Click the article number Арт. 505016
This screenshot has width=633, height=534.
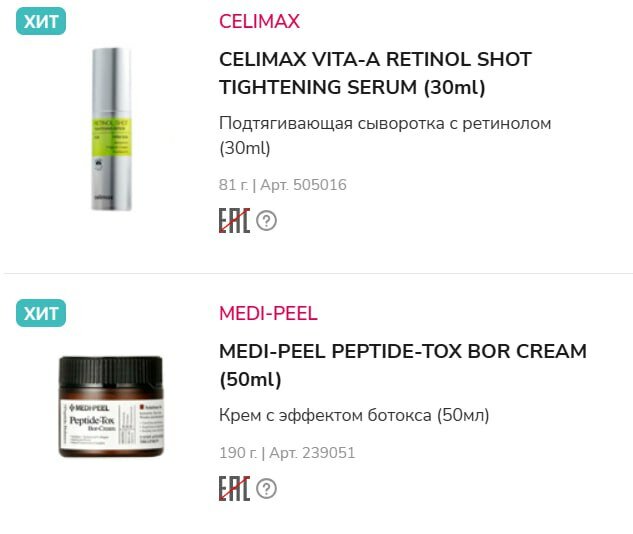(304, 185)
